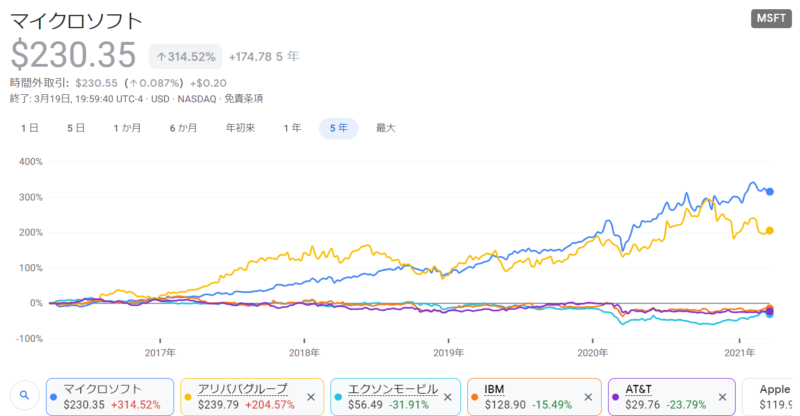Click the 2018年 axis label
This screenshot has height=416, width=800.
[x=304, y=353]
